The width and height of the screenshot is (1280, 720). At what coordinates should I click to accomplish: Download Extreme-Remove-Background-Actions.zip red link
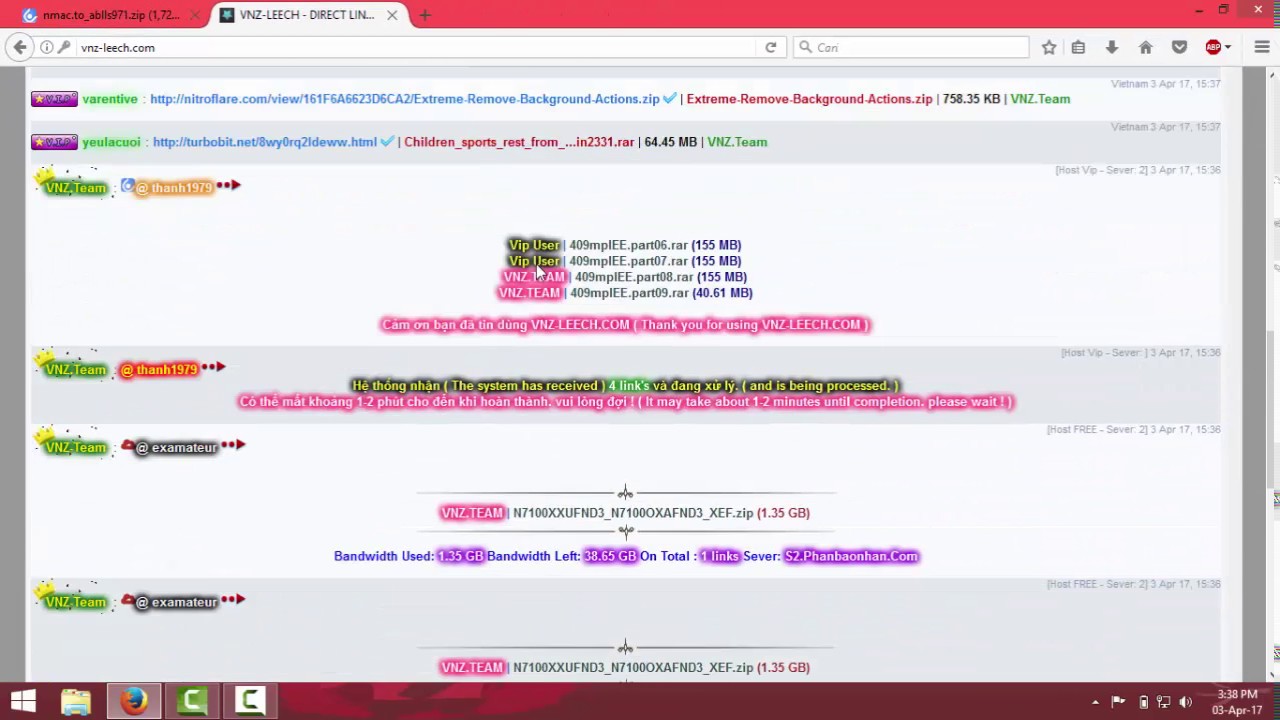click(x=809, y=99)
